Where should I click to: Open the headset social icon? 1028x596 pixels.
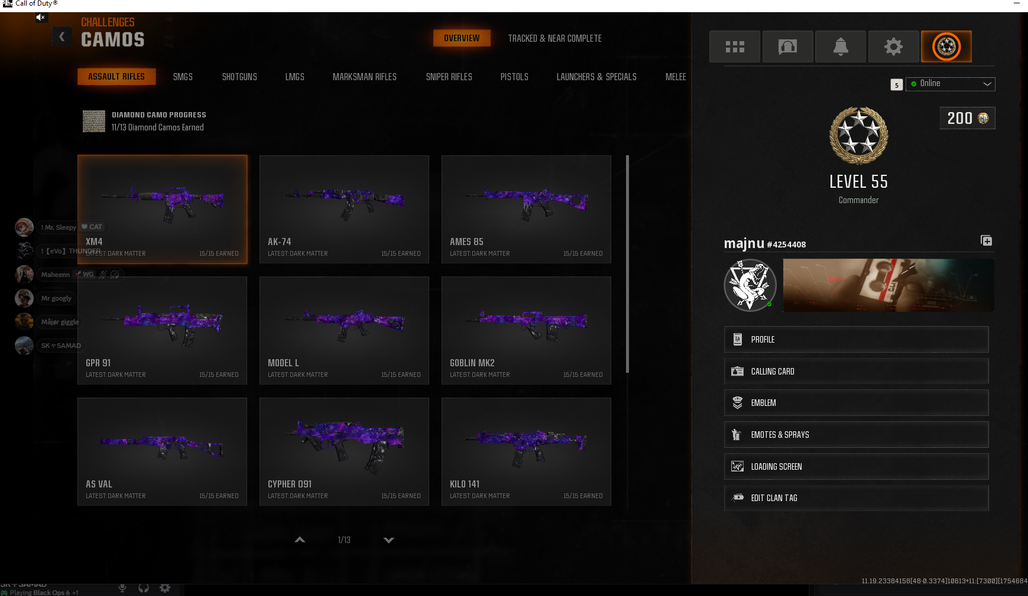click(787, 47)
